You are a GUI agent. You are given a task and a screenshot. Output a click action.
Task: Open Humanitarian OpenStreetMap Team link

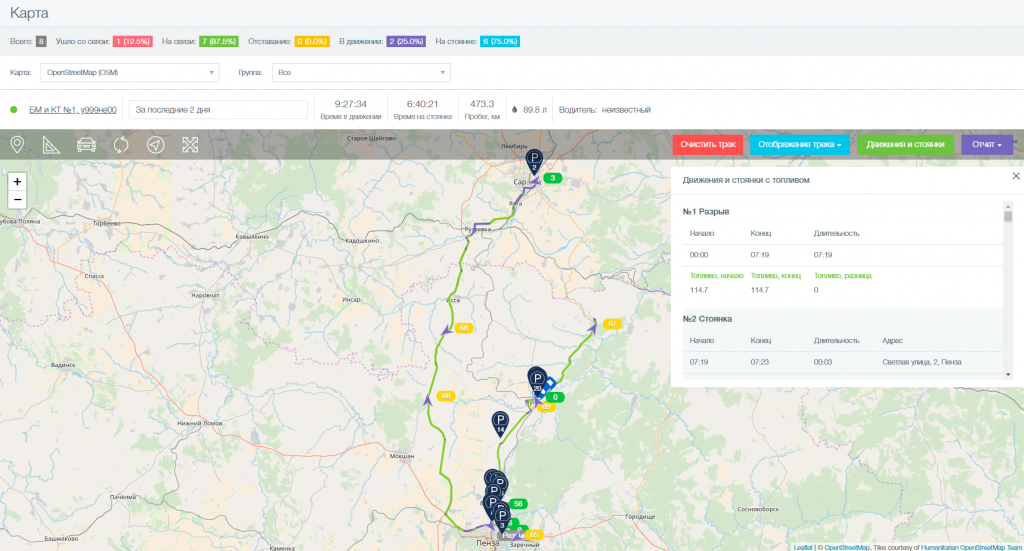[x=971, y=547]
